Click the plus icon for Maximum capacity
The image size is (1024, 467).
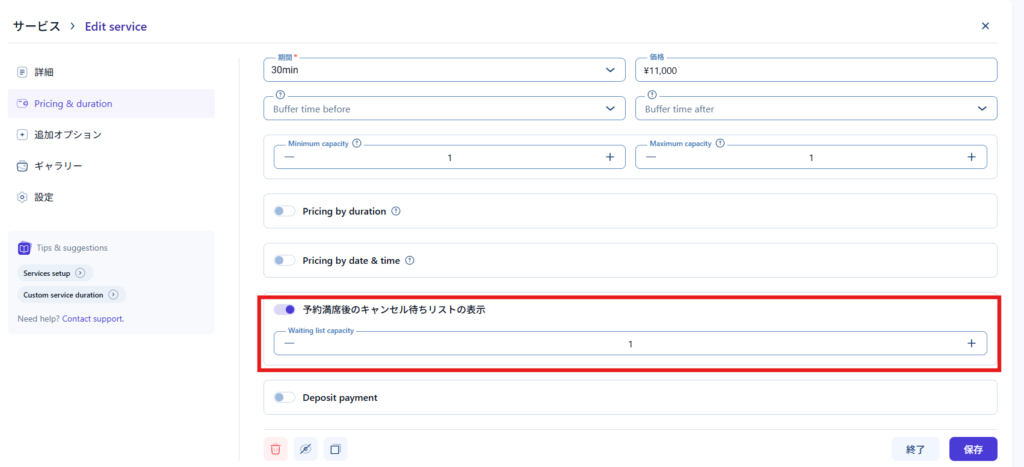pos(971,157)
